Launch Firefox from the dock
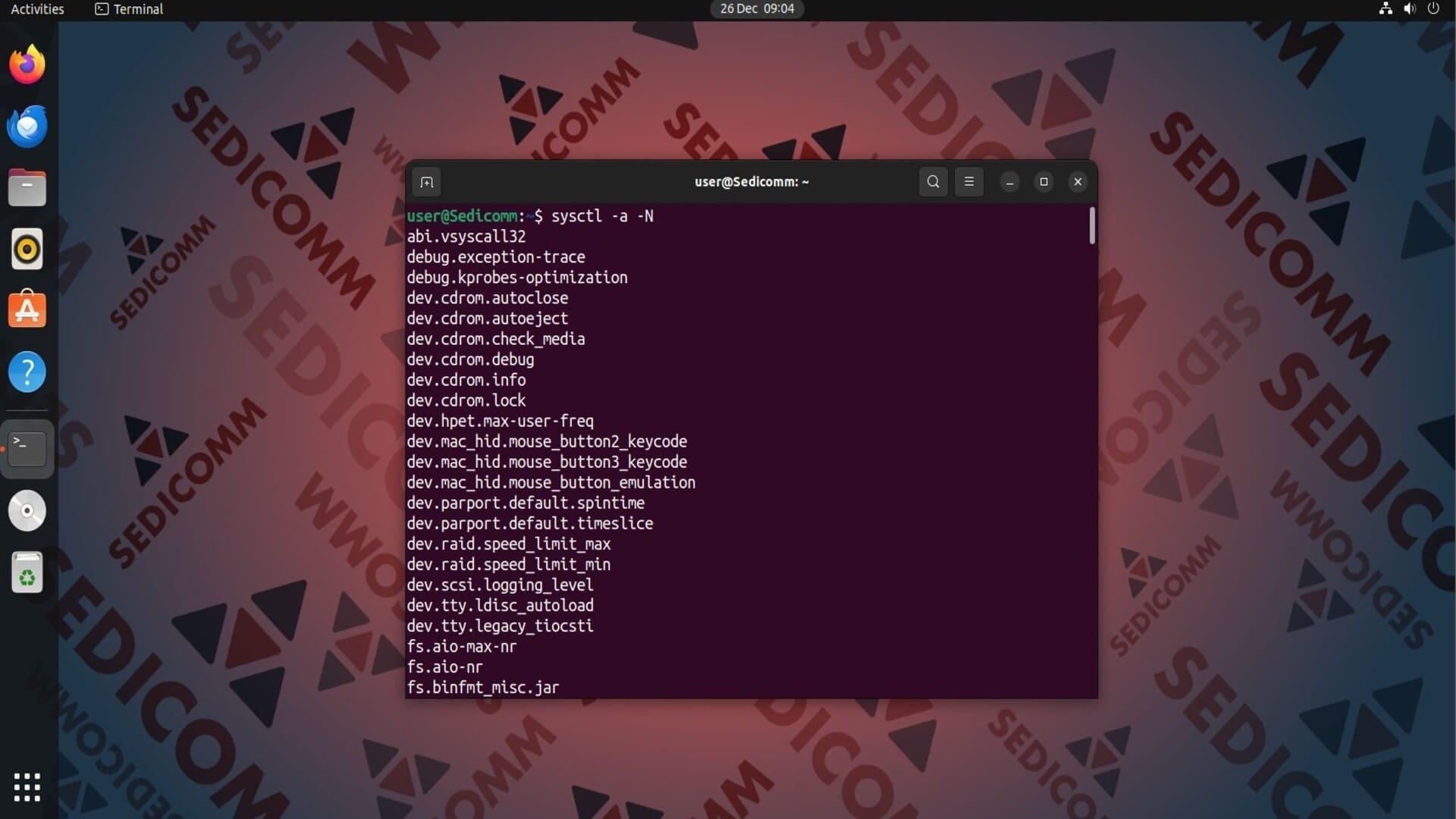This screenshot has width=1456, height=819. point(27,65)
